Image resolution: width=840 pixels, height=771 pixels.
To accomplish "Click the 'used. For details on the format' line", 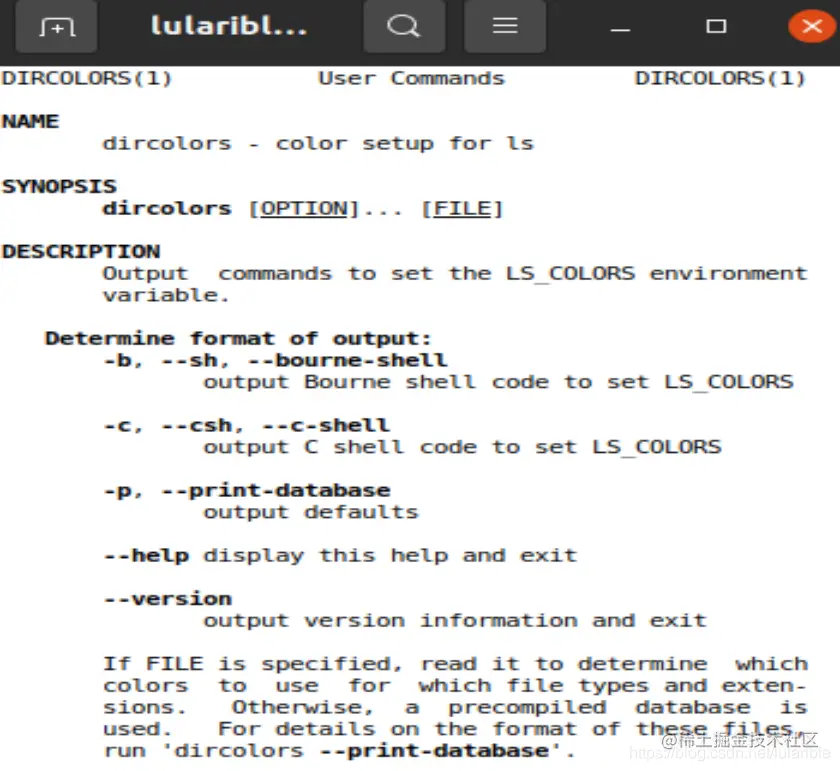I will pos(455,729).
